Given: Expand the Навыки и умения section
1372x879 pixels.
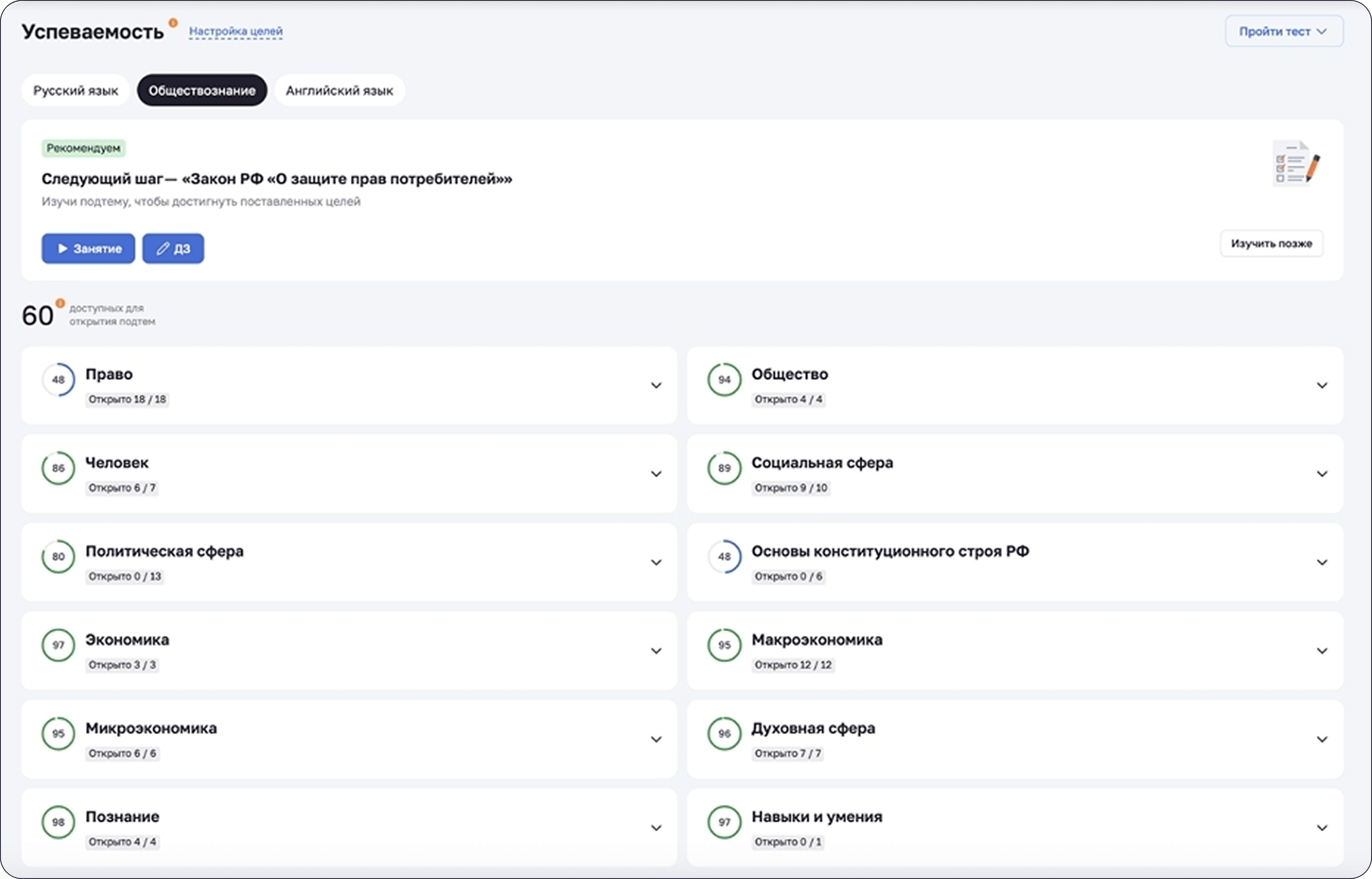Looking at the screenshot, I should pyautogui.click(x=1322, y=828).
